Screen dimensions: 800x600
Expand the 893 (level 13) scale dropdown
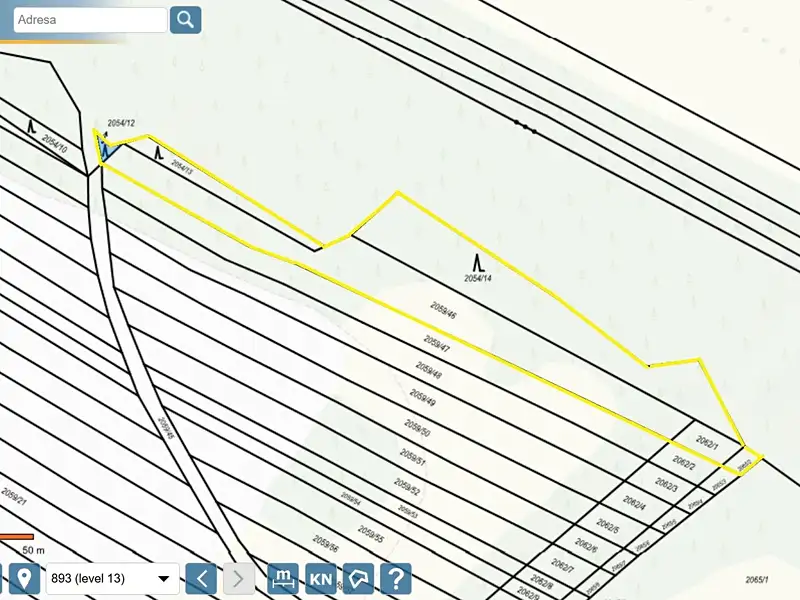(113, 579)
